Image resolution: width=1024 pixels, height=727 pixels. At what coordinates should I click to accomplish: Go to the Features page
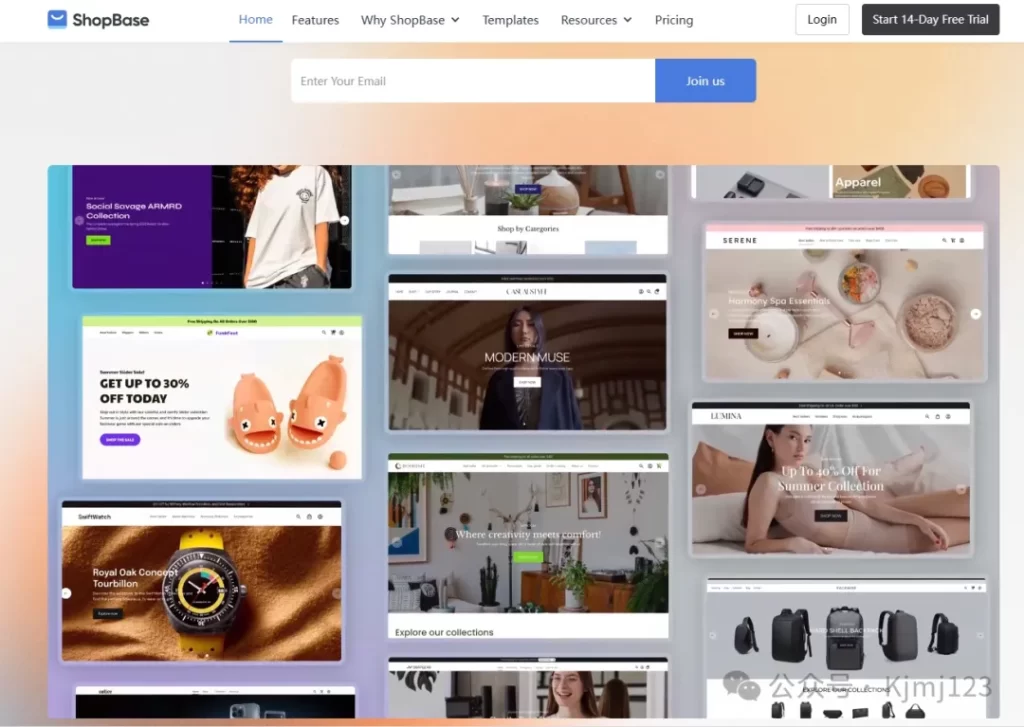(315, 20)
